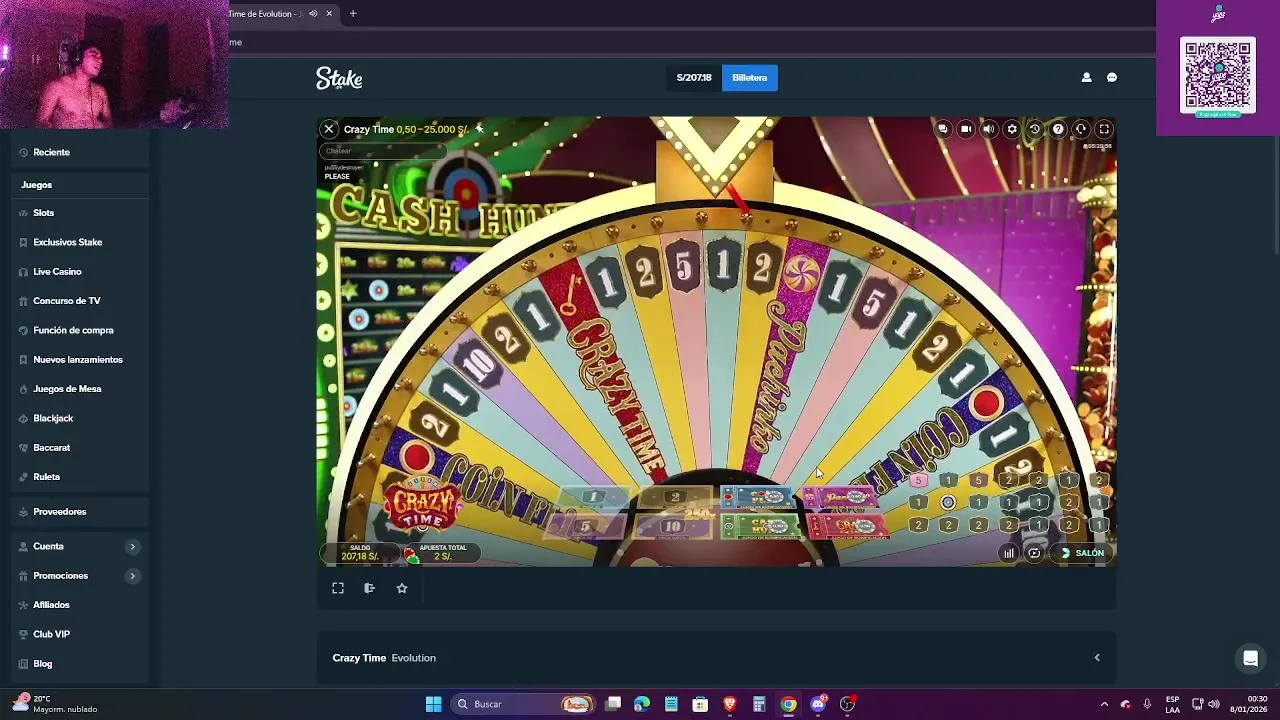Switch to Chrome on taskbar
This screenshot has width=1280, height=720.
coord(788,704)
